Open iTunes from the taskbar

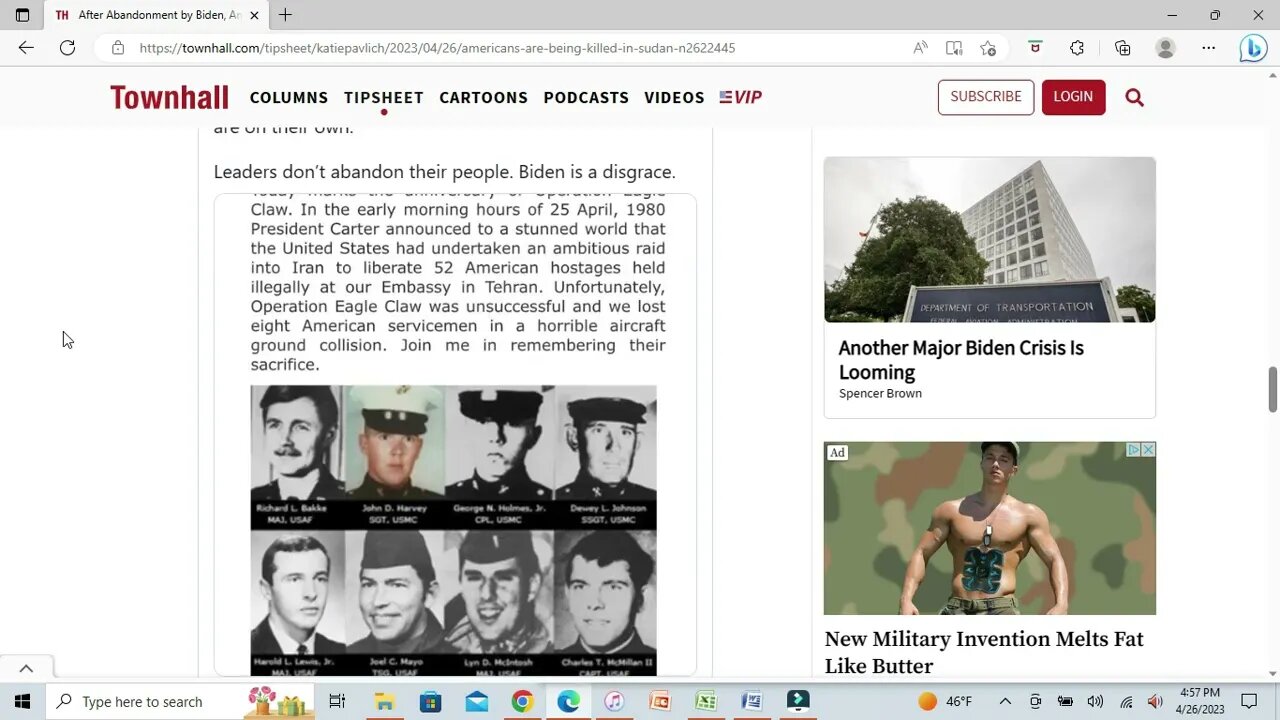[614, 701]
